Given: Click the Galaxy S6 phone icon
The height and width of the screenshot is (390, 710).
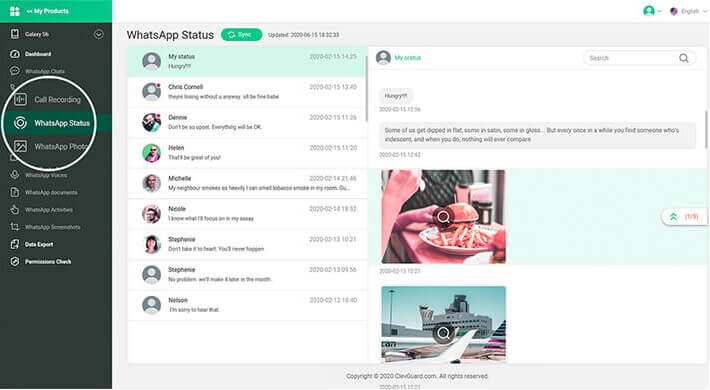Looking at the screenshot, I should coord(15,34).
